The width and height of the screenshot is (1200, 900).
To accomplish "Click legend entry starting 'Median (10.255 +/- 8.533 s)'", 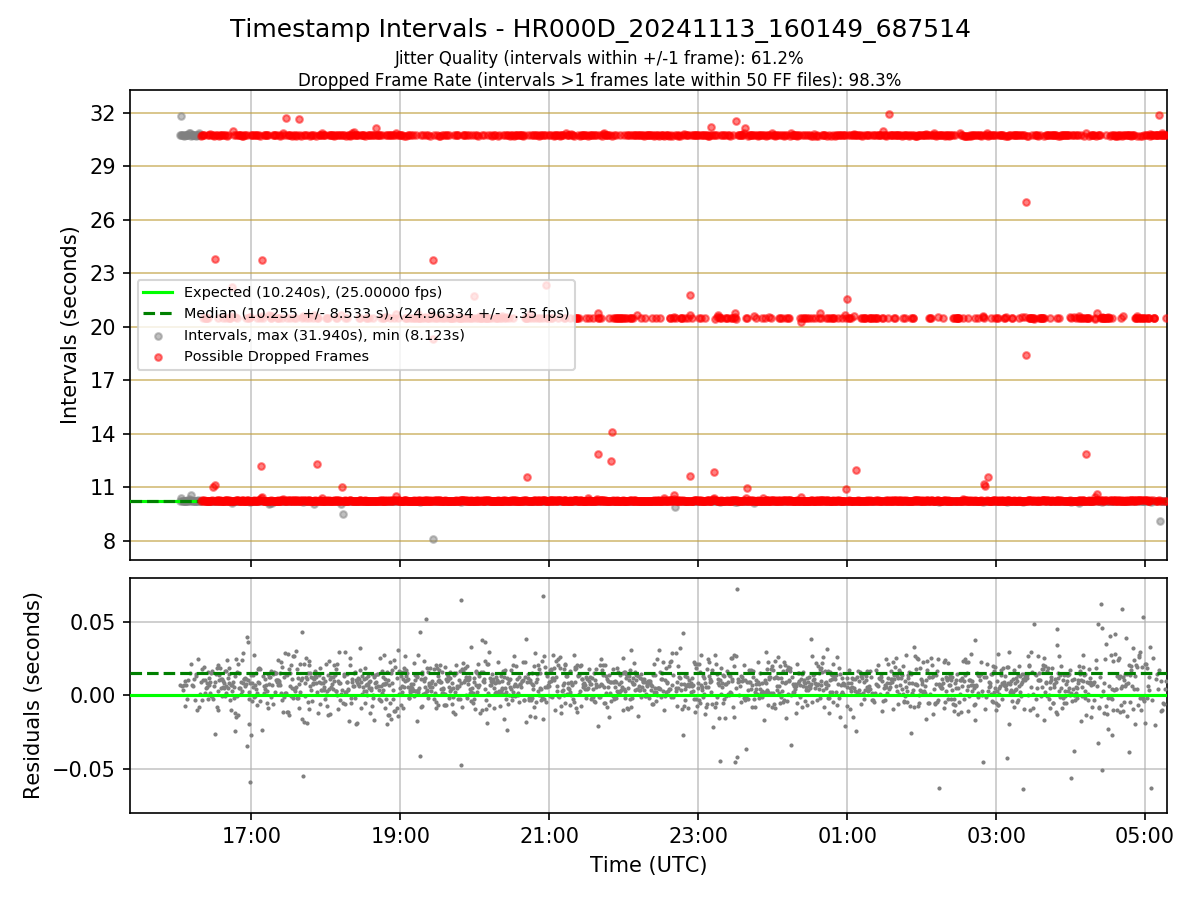I will (376, 313).
